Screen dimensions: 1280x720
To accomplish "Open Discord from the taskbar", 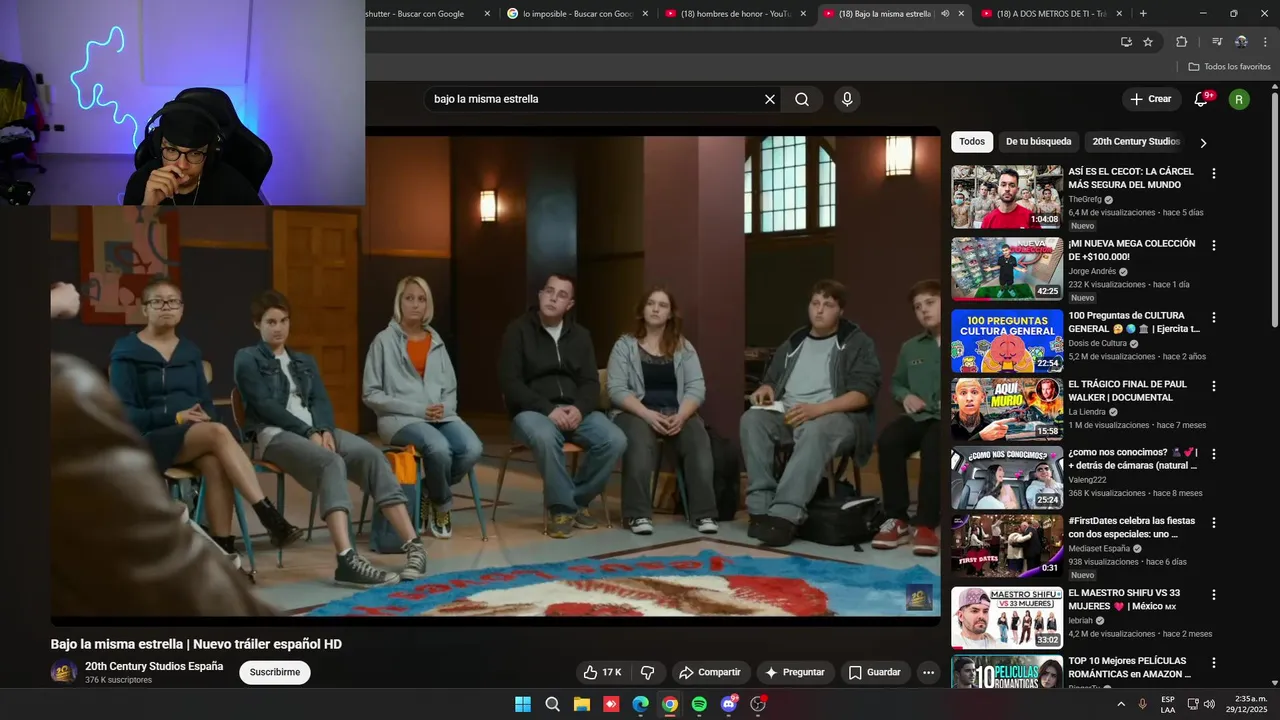I will (x=729, y=704).
